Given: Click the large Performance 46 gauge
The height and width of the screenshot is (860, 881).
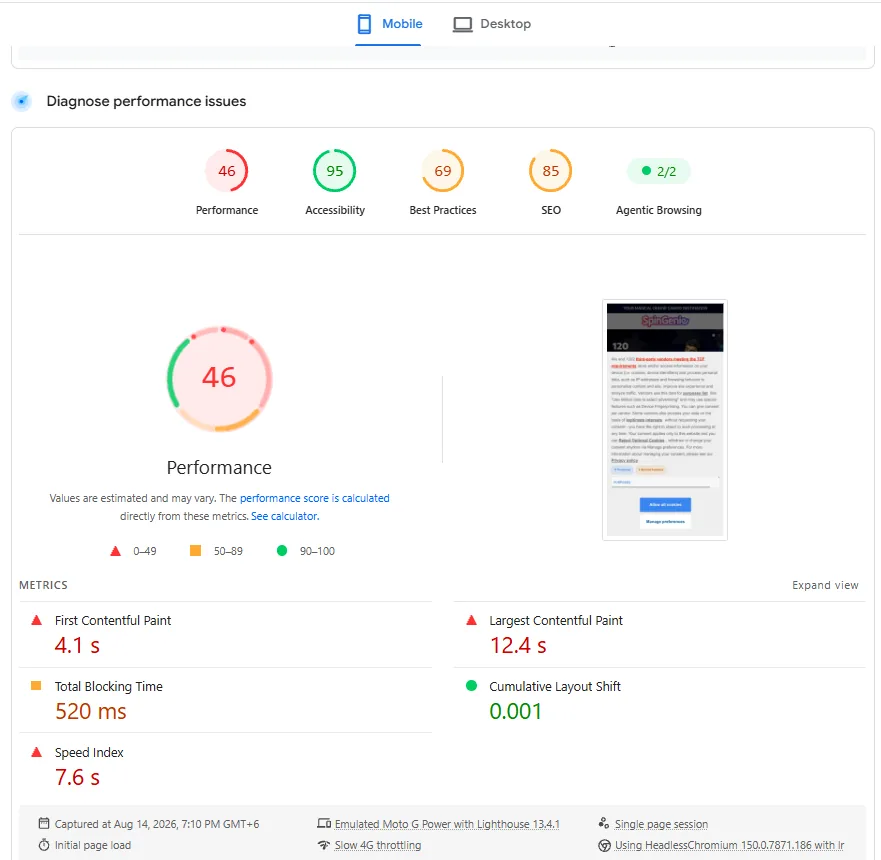Looking at the screenshot, I should [x=220, y=379].
